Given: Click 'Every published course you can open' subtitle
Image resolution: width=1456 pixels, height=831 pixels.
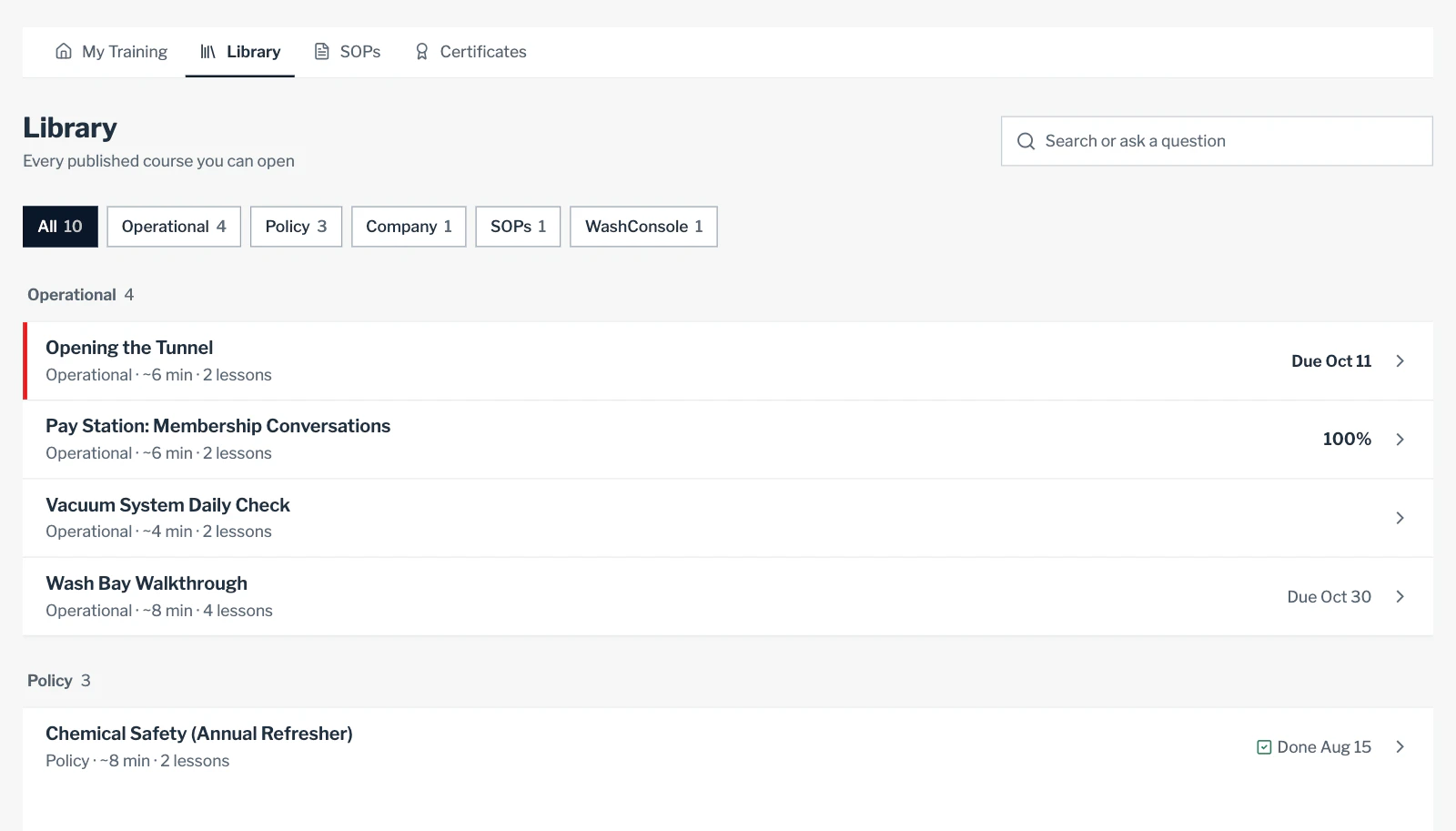Looking at the screenshot, I should [158, 161].
